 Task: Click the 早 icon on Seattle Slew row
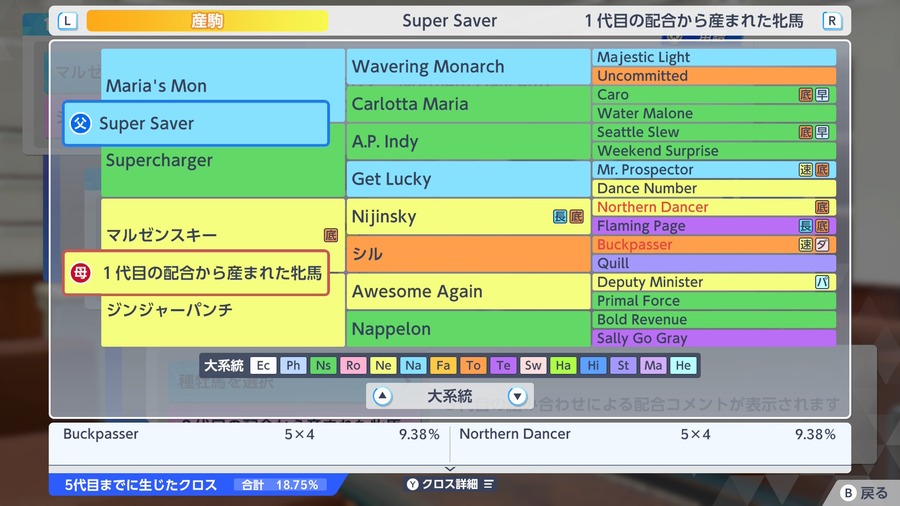pos(822,132)
